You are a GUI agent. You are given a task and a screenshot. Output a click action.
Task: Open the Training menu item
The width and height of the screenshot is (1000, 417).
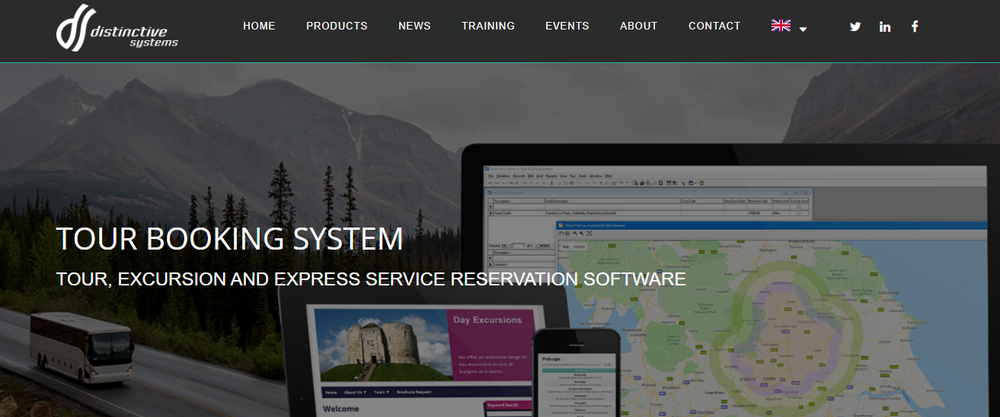point(488,26)
